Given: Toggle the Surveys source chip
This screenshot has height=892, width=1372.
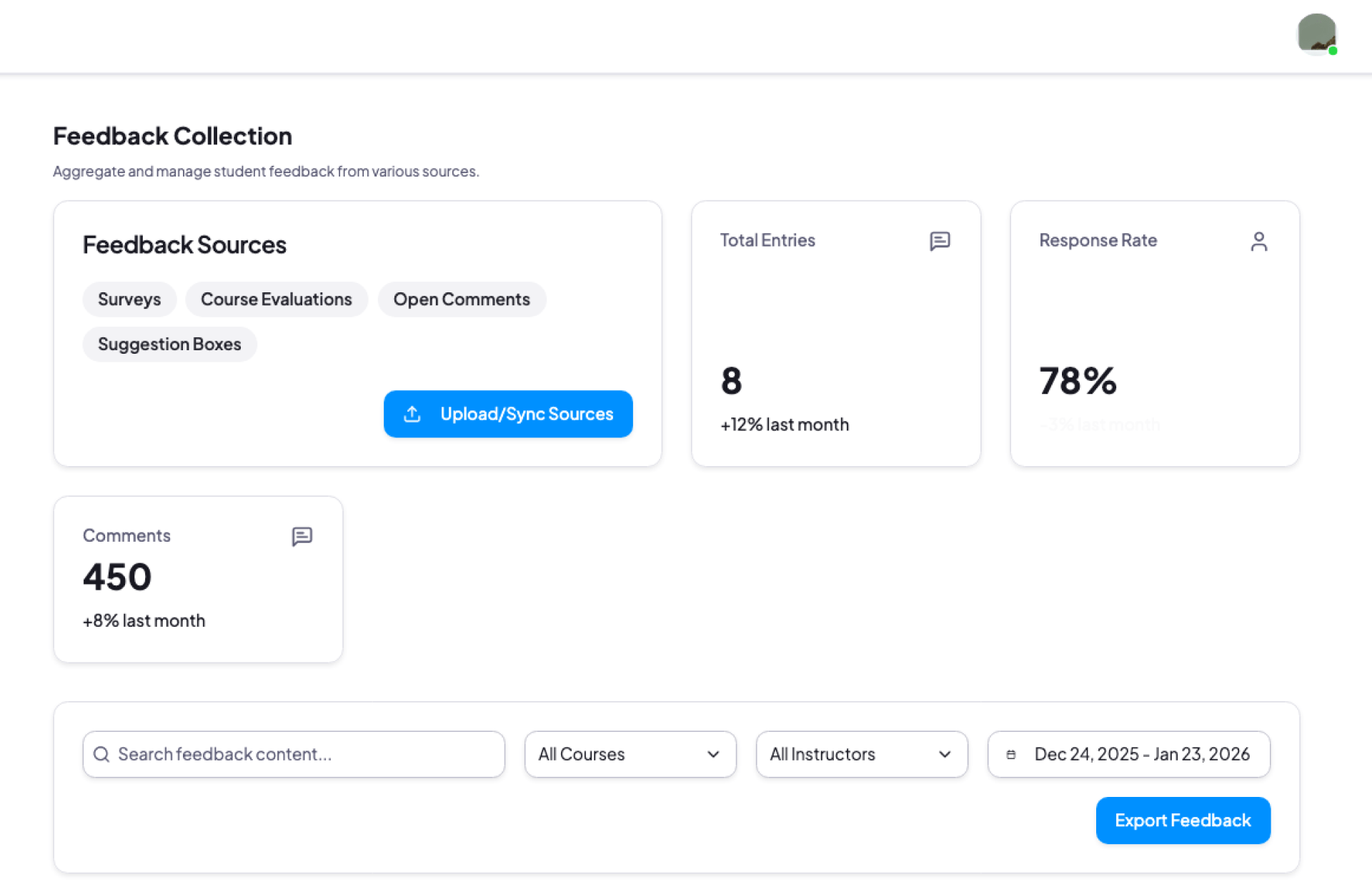Looking at the screenshot, I should click(x=129, y=299).
